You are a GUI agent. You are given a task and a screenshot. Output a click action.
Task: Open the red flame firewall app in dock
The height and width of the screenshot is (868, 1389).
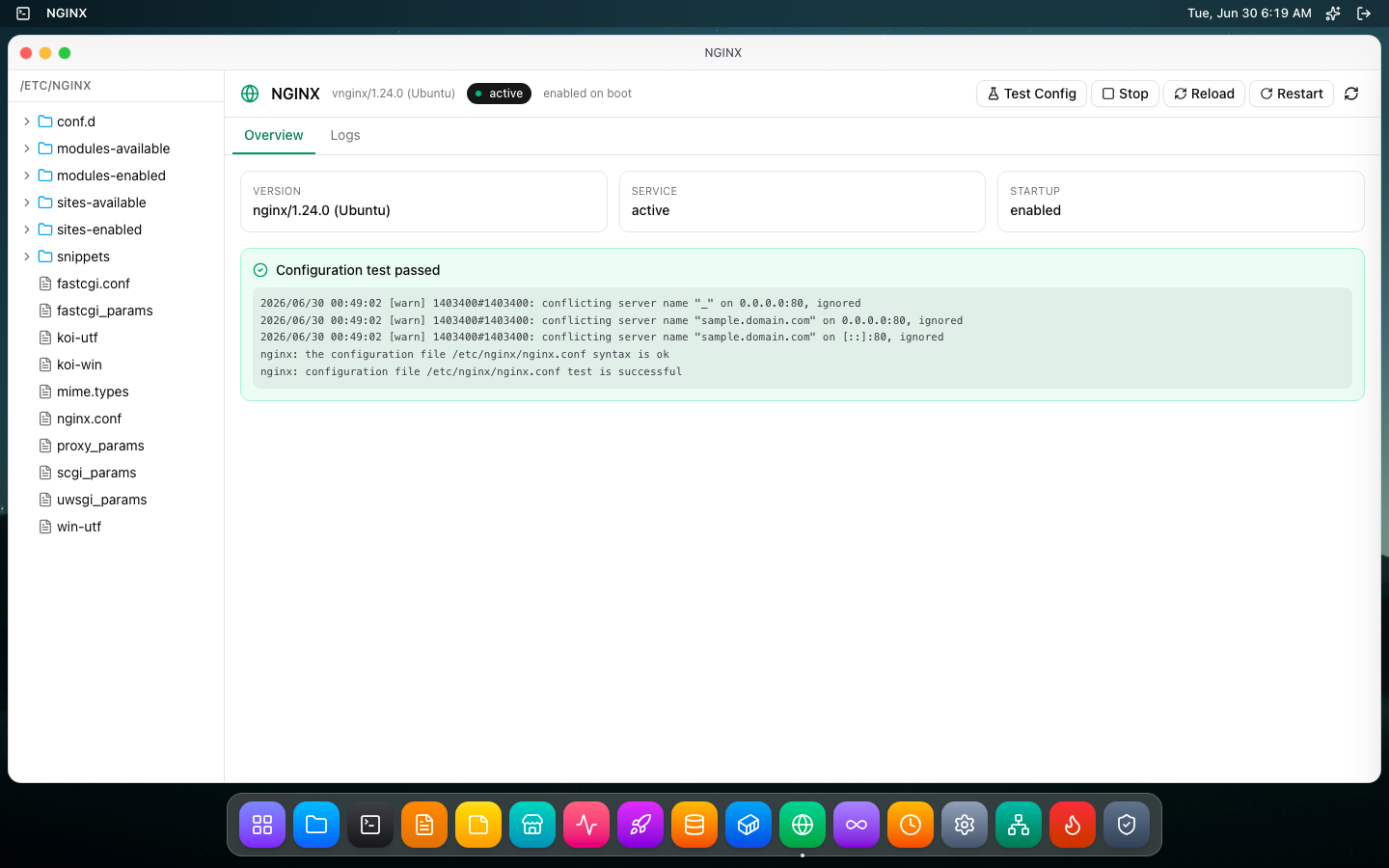pyautogui.click(x=1073, y=825)
